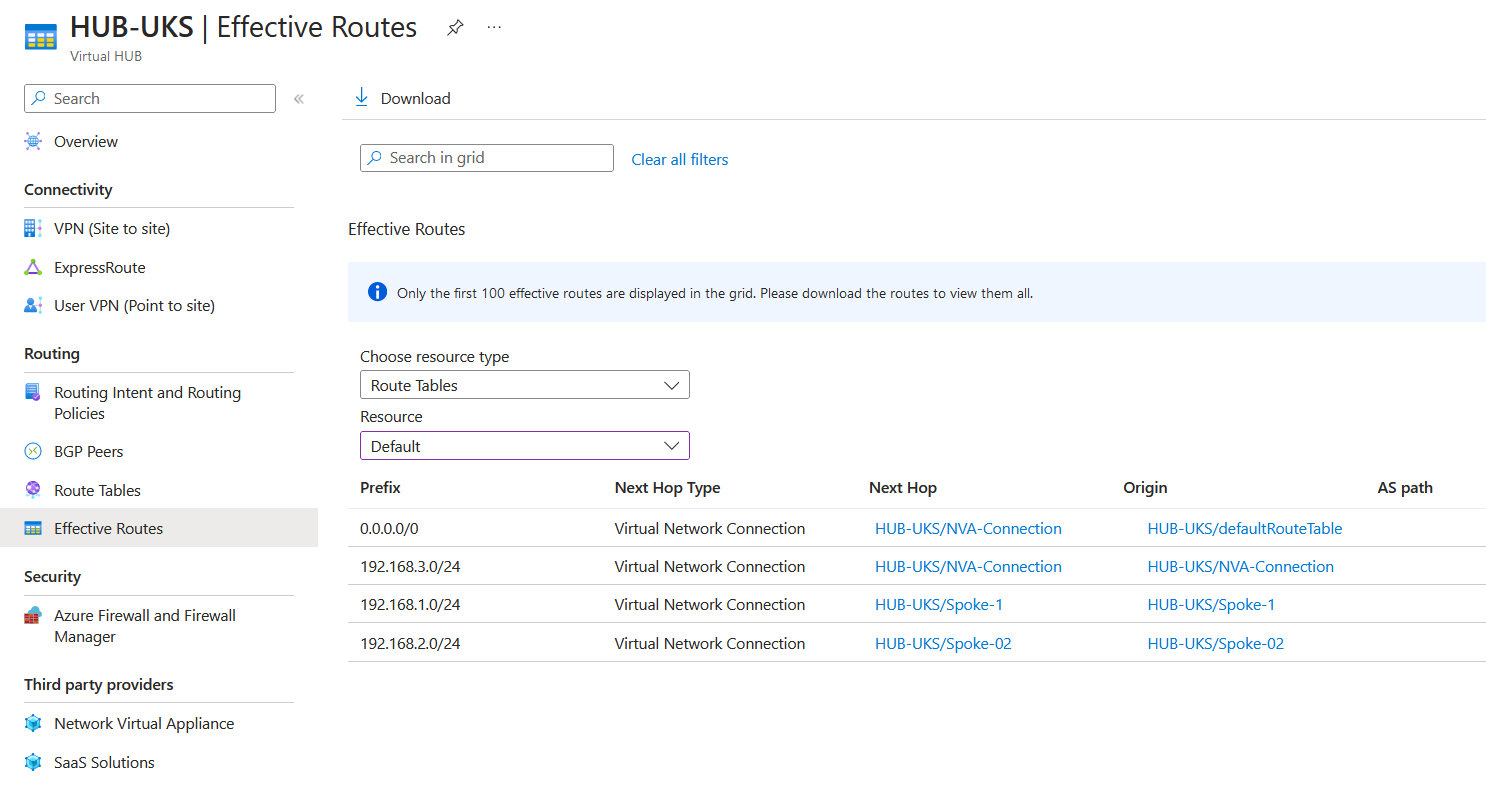This screenshot has height=804, width=1486.
Task: Click the Download arrow icon
Action: click(x=361, y=98)
